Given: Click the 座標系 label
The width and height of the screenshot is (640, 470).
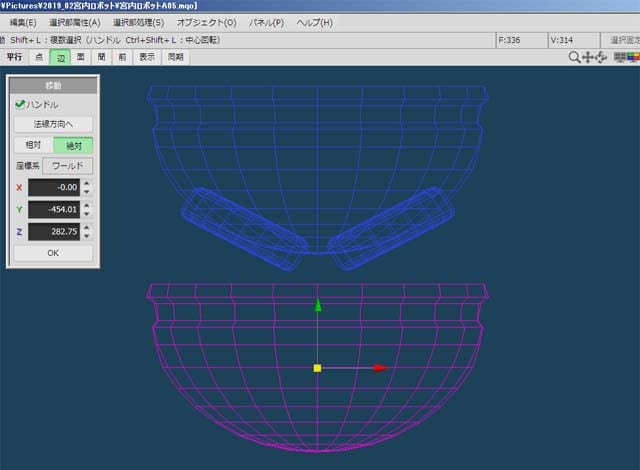Looking at the screenshot, I should (28, 166).
